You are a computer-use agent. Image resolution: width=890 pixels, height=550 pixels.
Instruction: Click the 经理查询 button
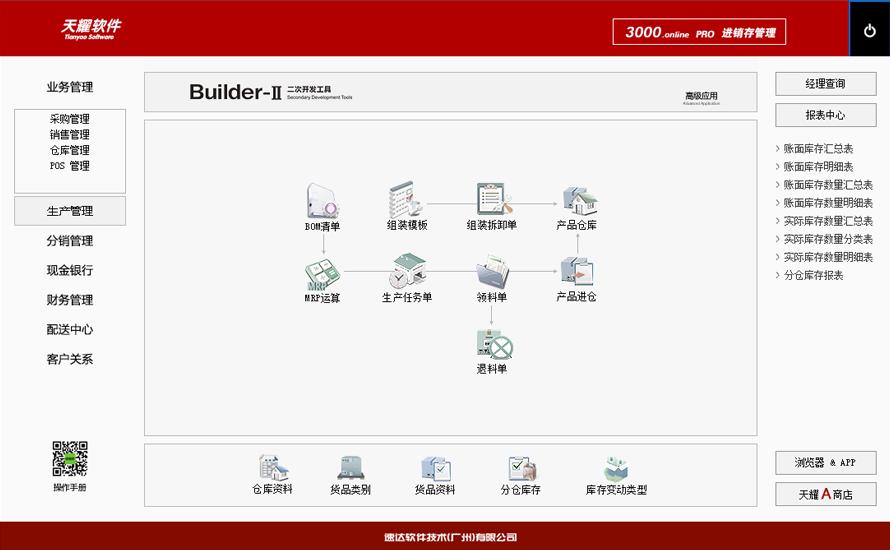pos(825,84)
